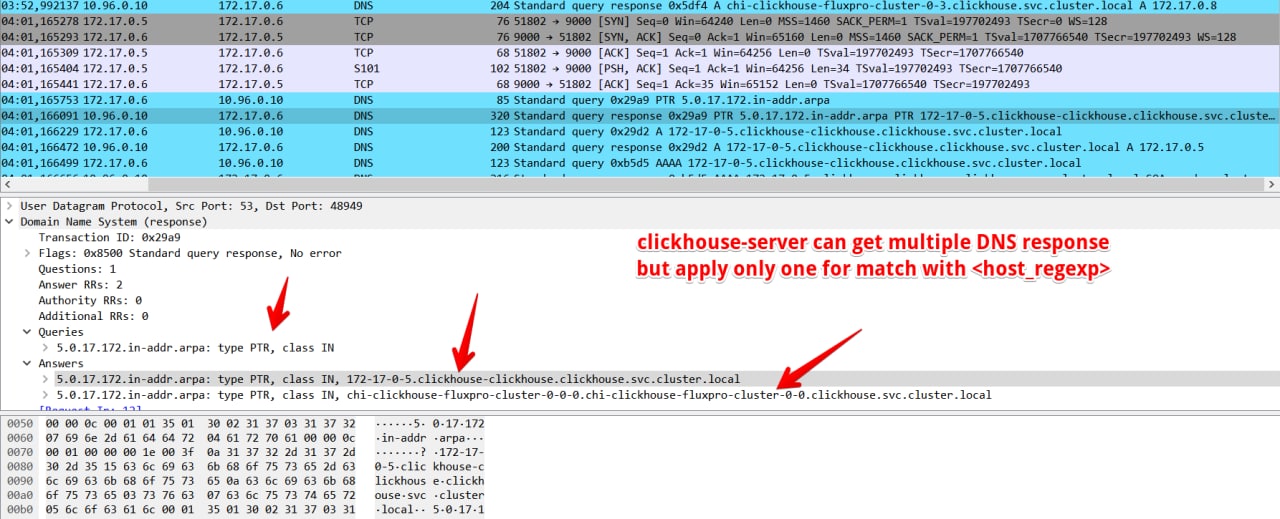Screen dimensions: 1280x519
Task: Click source 10.96.0.10 of the 0x29d2 response
Action: pyautogui.click(x=114, y=147)
